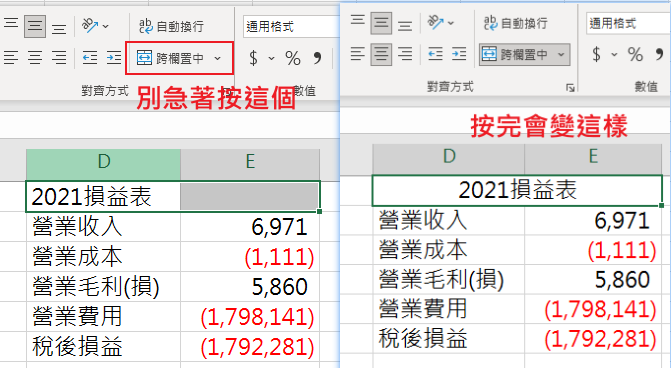Image resolution: width=671 pixels, height=368 pixels.
Task: Click Decrease Indent icon in right screenshot
Action: point(435,54)
